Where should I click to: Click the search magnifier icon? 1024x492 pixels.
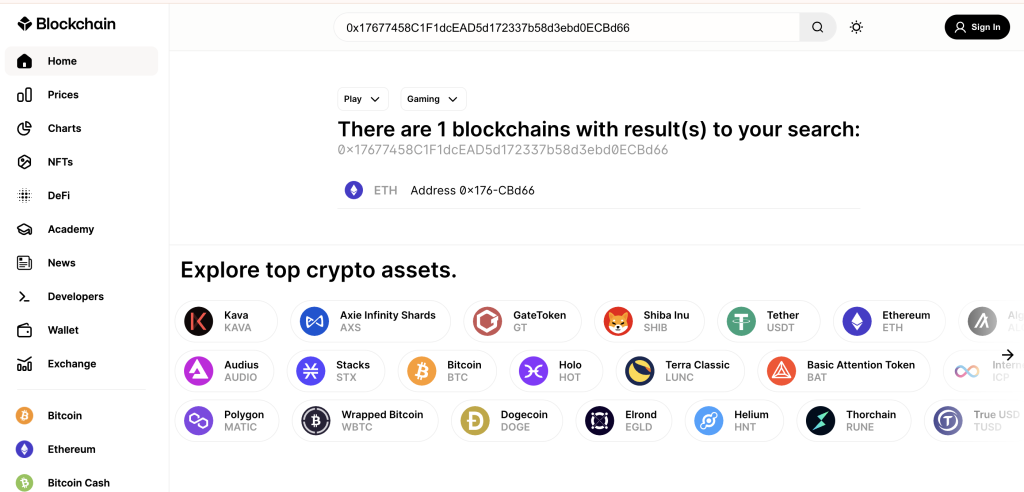(x=817, y=28)
